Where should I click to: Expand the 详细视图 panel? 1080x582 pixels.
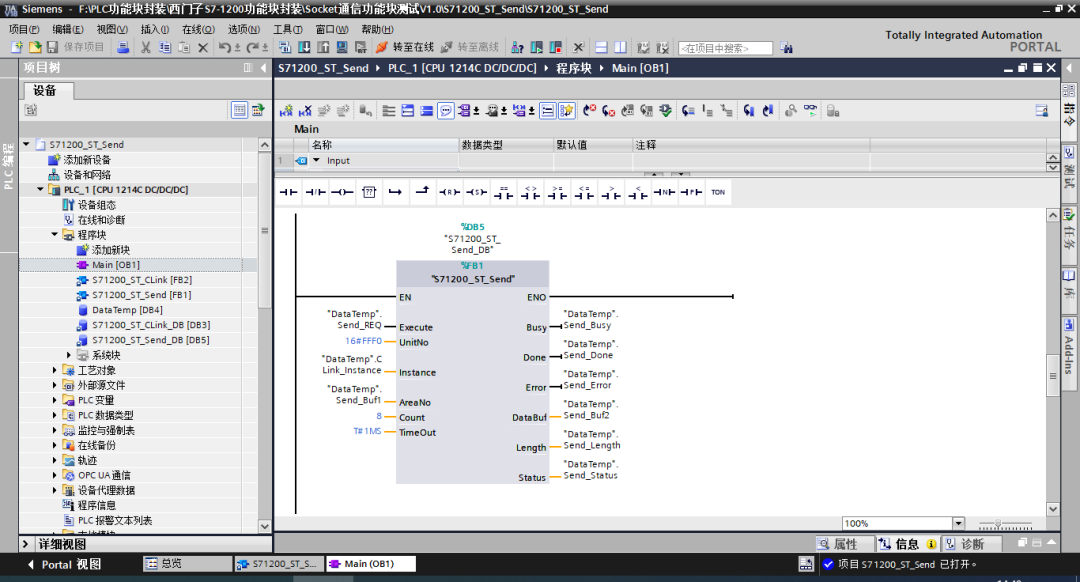(x=25, y=544)
